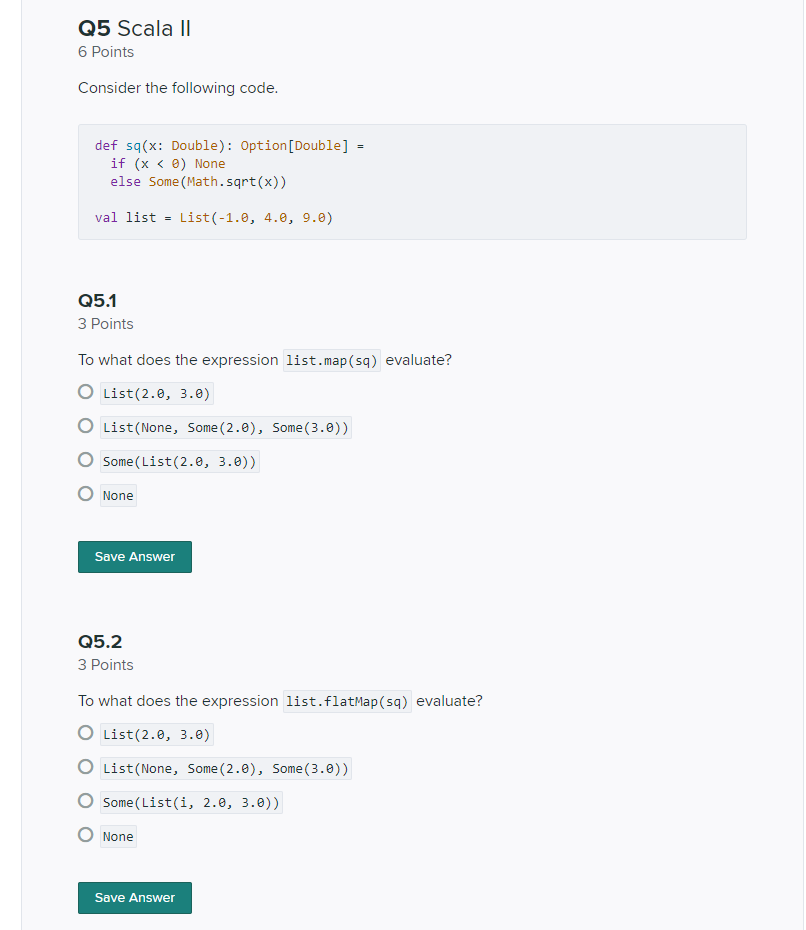
Task: Choose List(None, Some(2.0), Some(3.0)) radio for Q5.2
Action: pyautogui.click(x=85, y=767)
